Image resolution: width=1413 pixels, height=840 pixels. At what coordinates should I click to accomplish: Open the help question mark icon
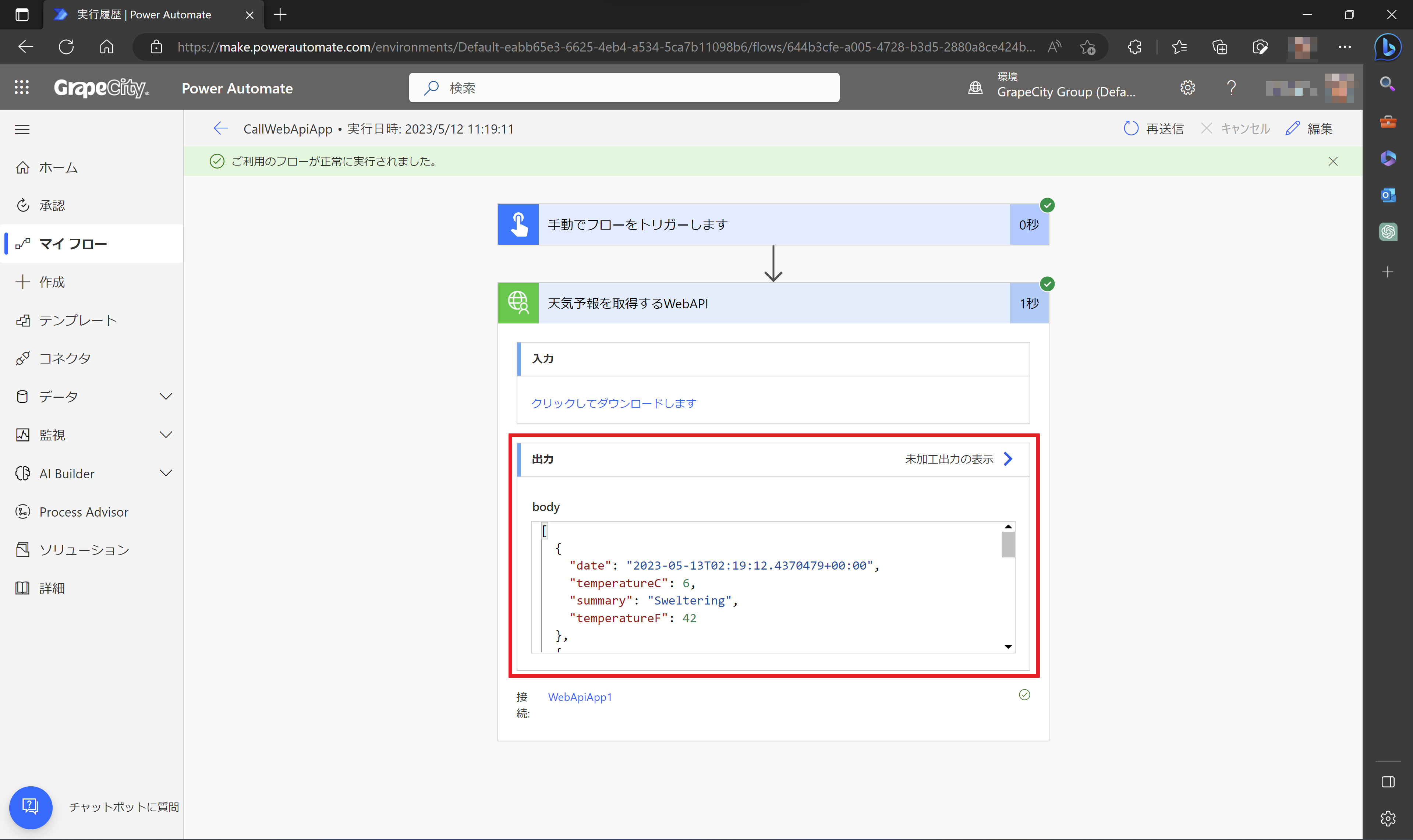(x=1231, y=88)
